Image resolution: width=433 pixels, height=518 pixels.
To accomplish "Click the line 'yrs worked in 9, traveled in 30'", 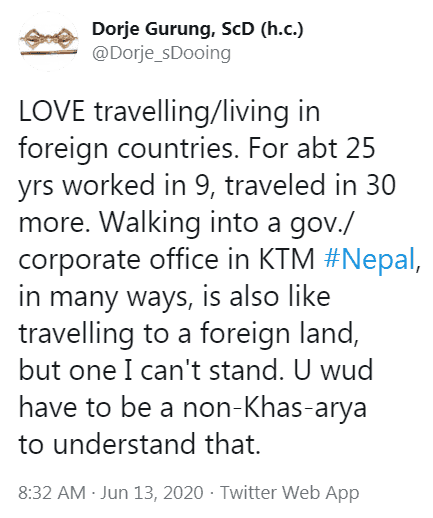I will click(207, 185).
